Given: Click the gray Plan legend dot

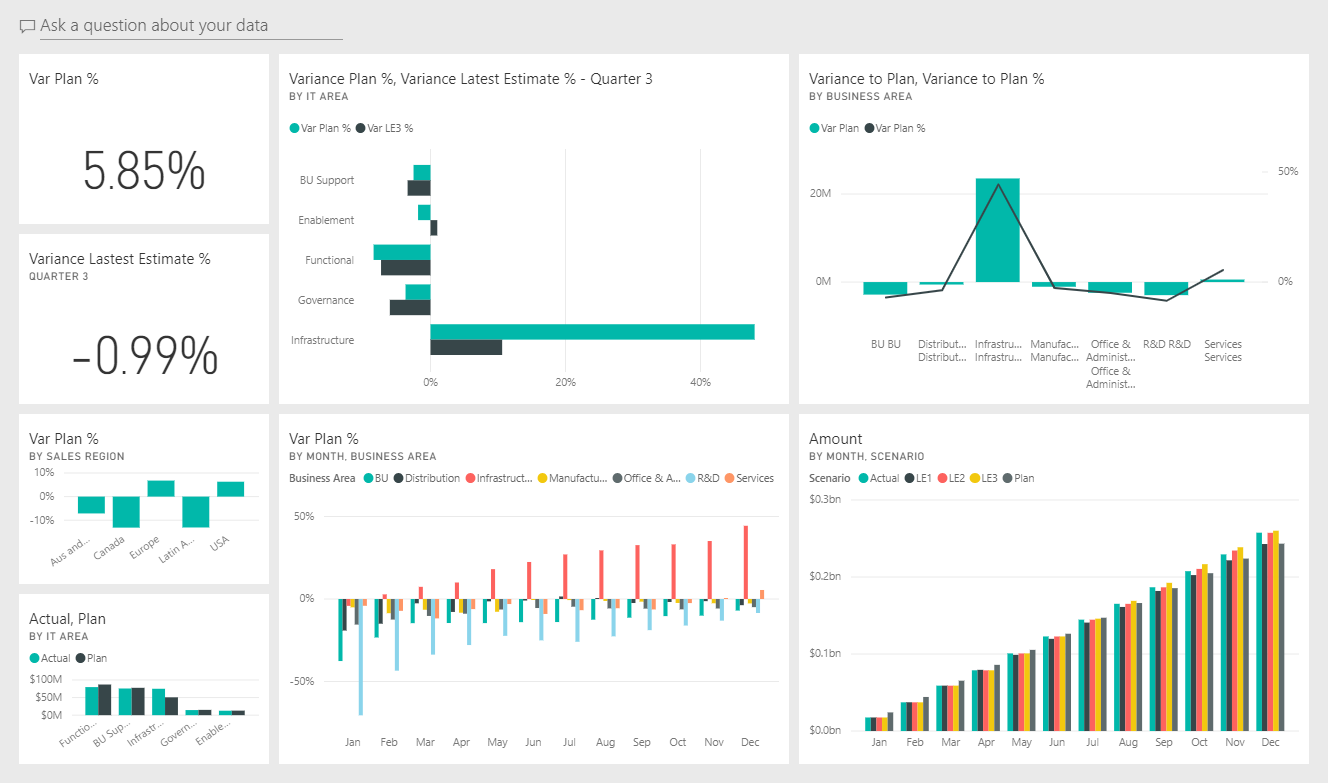Looking at the screenshot, I should pyautogui.click(x=1008, y=478).
